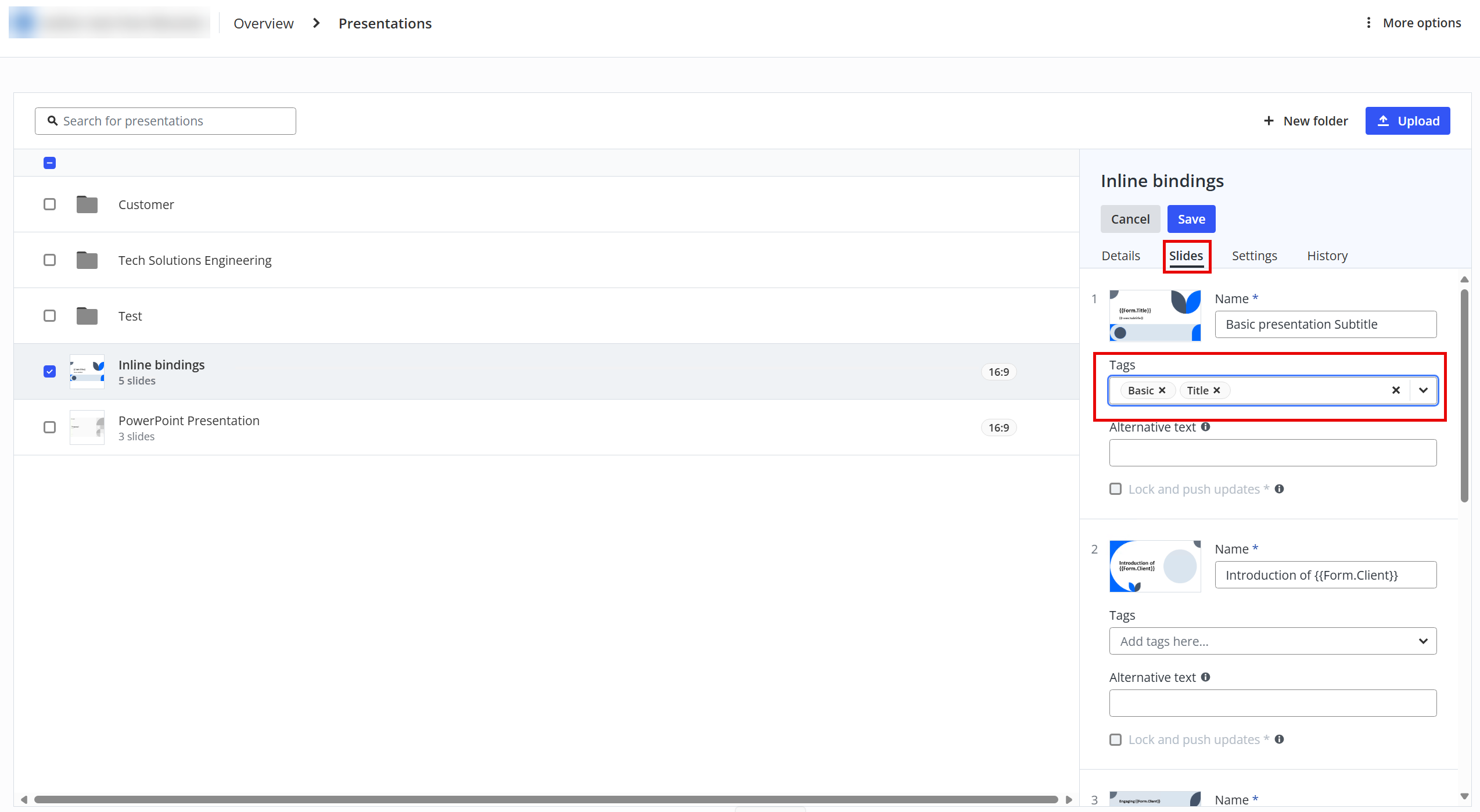Remove the Basic tag

(x=1162, y=390)
